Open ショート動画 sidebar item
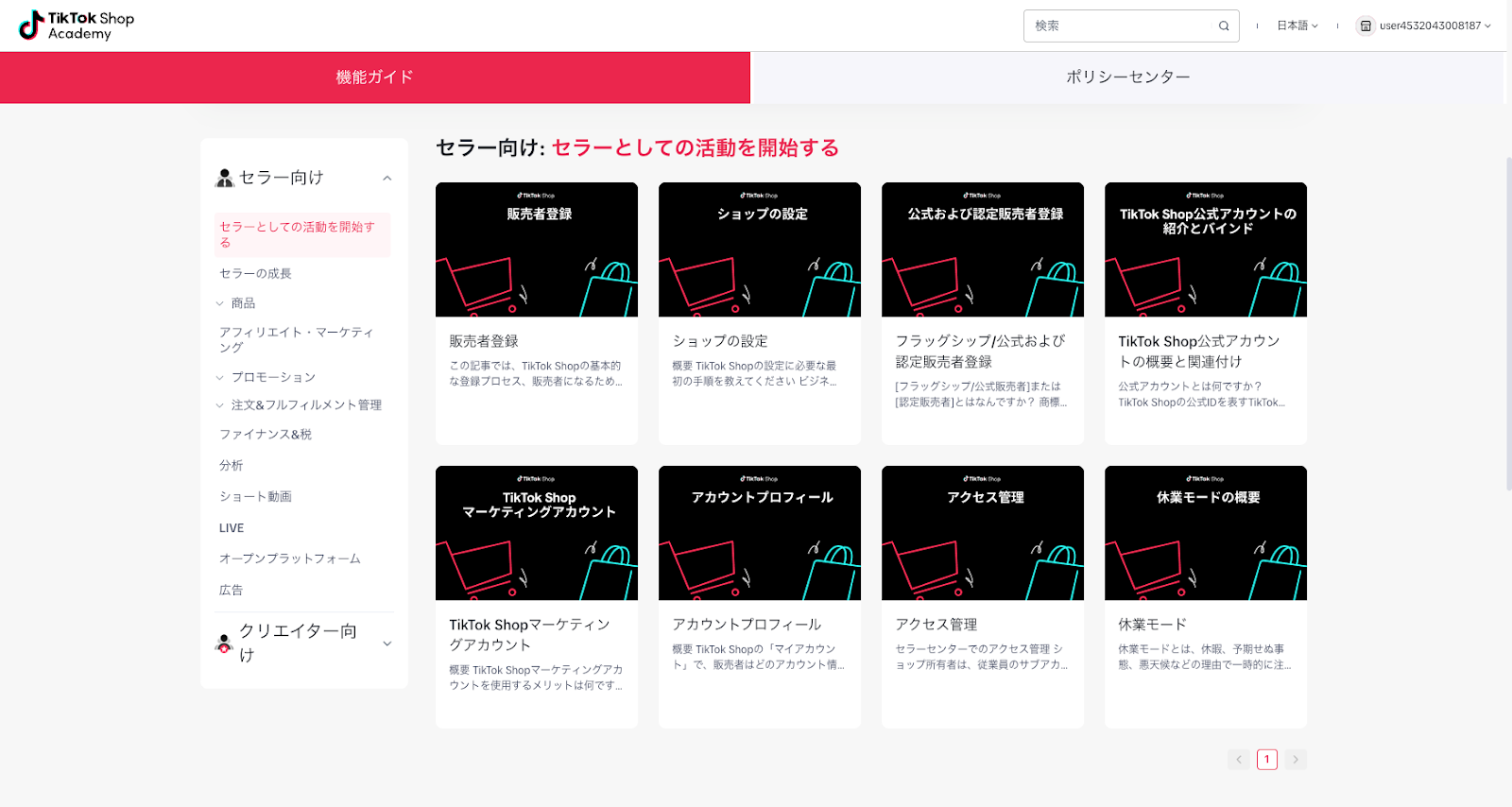The width and height of the screenshot is (1512, 807). 255,497
